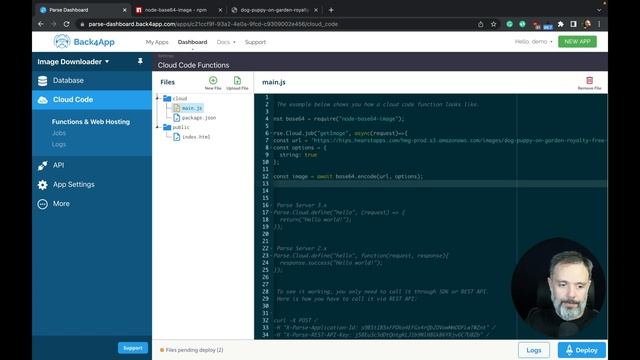
Task: Switch to the Parse Dashboard tab
Action: tap(81, 10)
